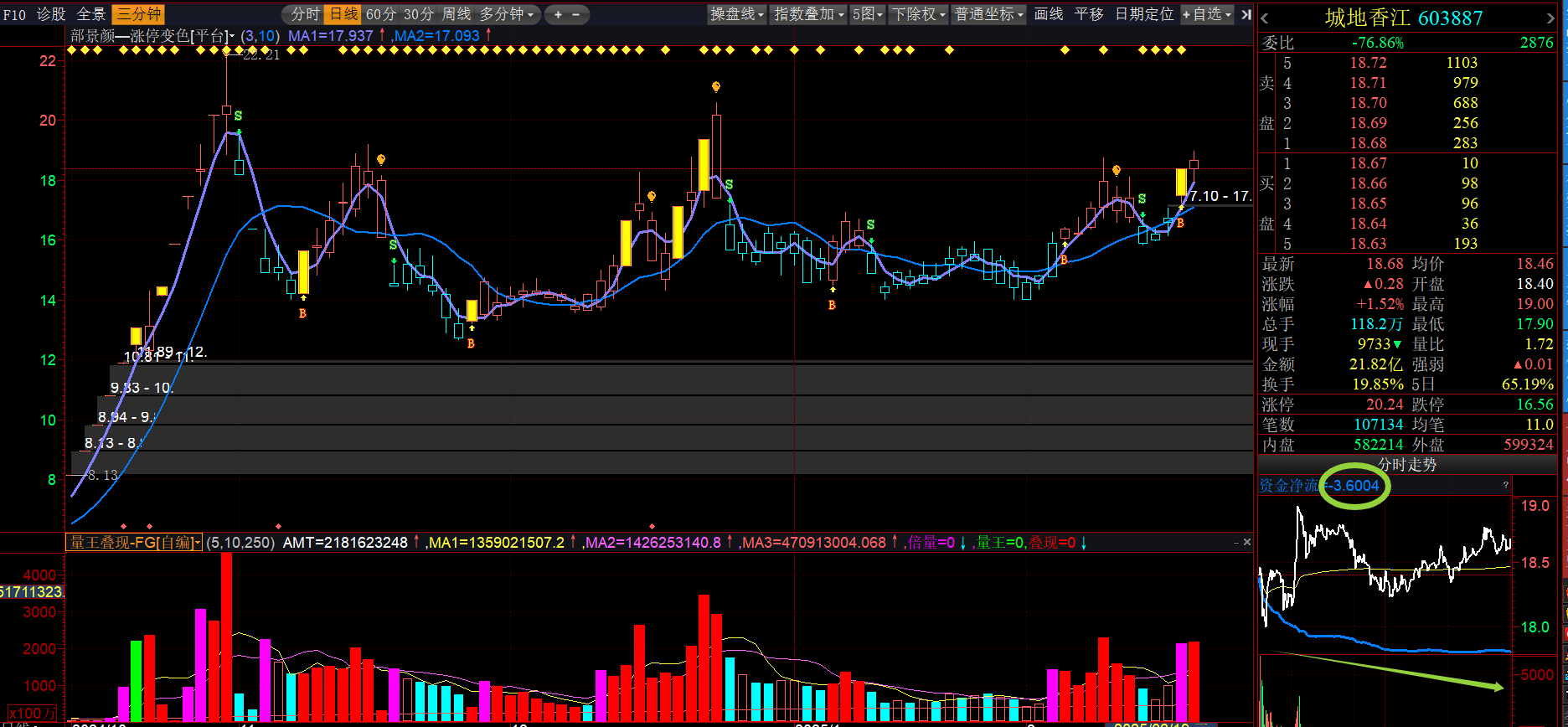The width and height of the screenshot is (1568, 727).
Task: Select the 日线 daily period tab
Action: [343, 14]
